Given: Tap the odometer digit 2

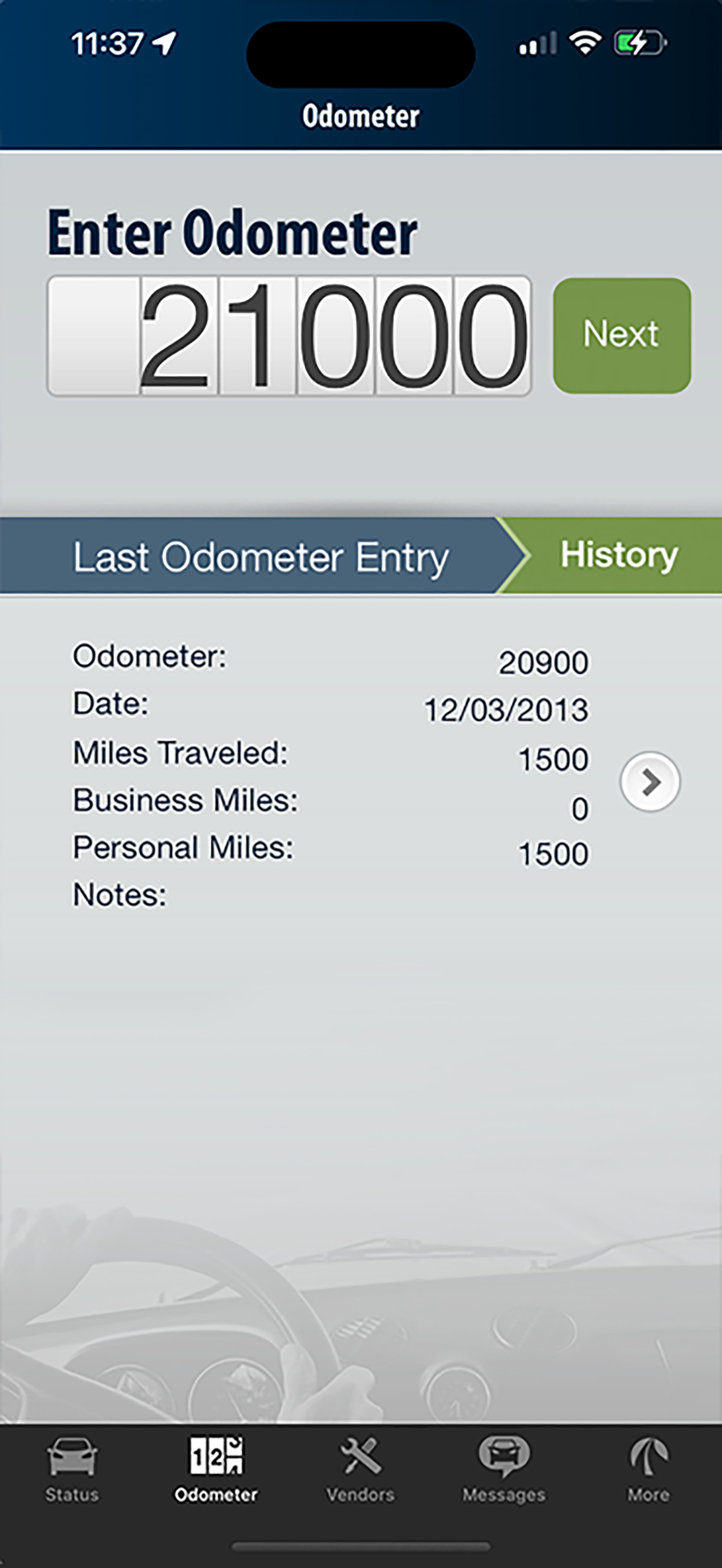Looking at the screenshot, I should click(178, 335).
